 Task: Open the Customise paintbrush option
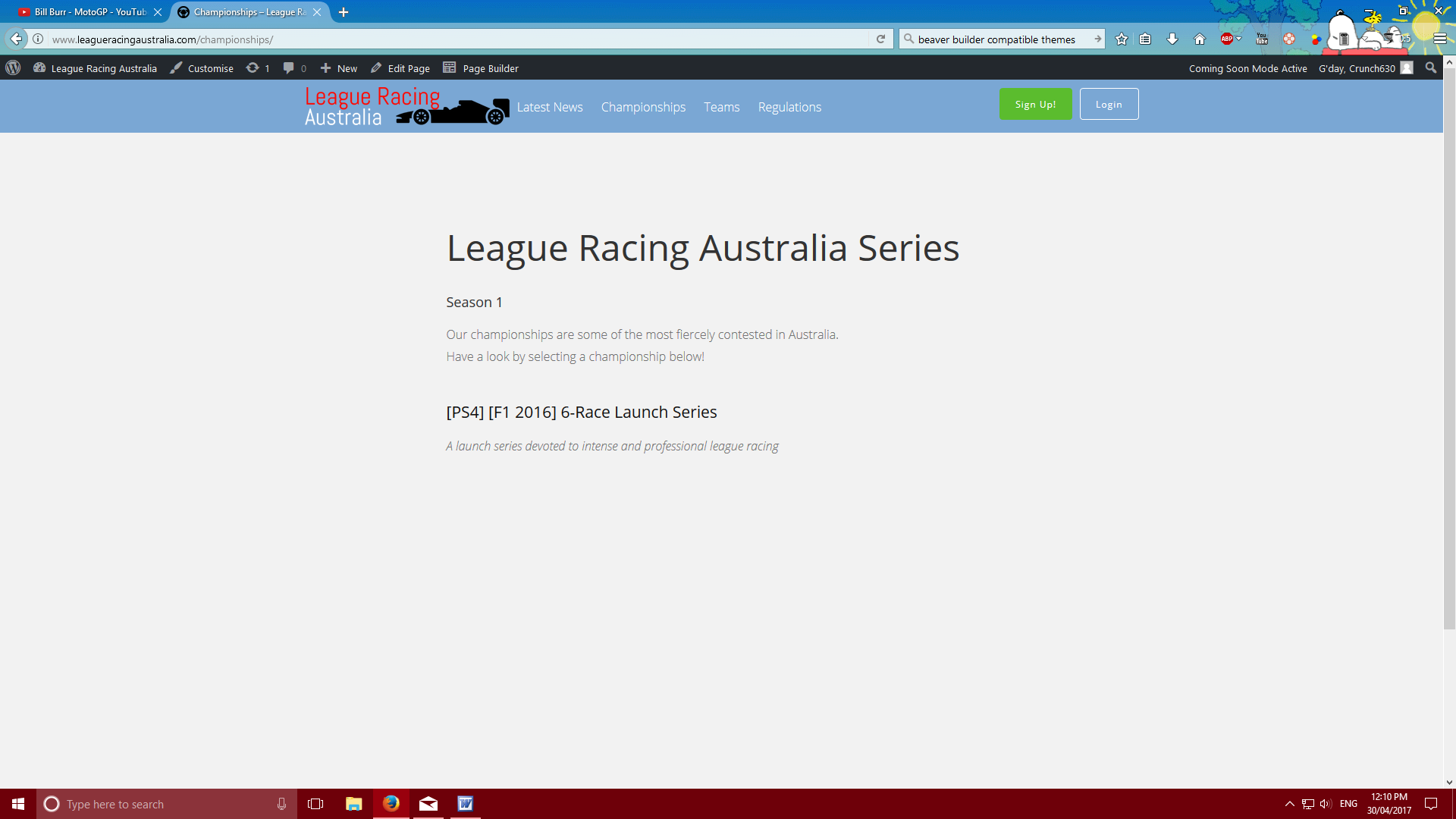click(x=202, y=68)
